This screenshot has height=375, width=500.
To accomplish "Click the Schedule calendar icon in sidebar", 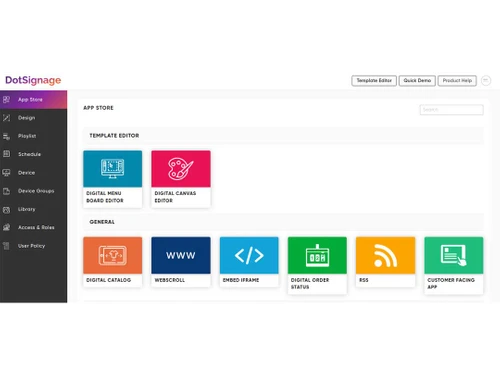I will [6, 154].
